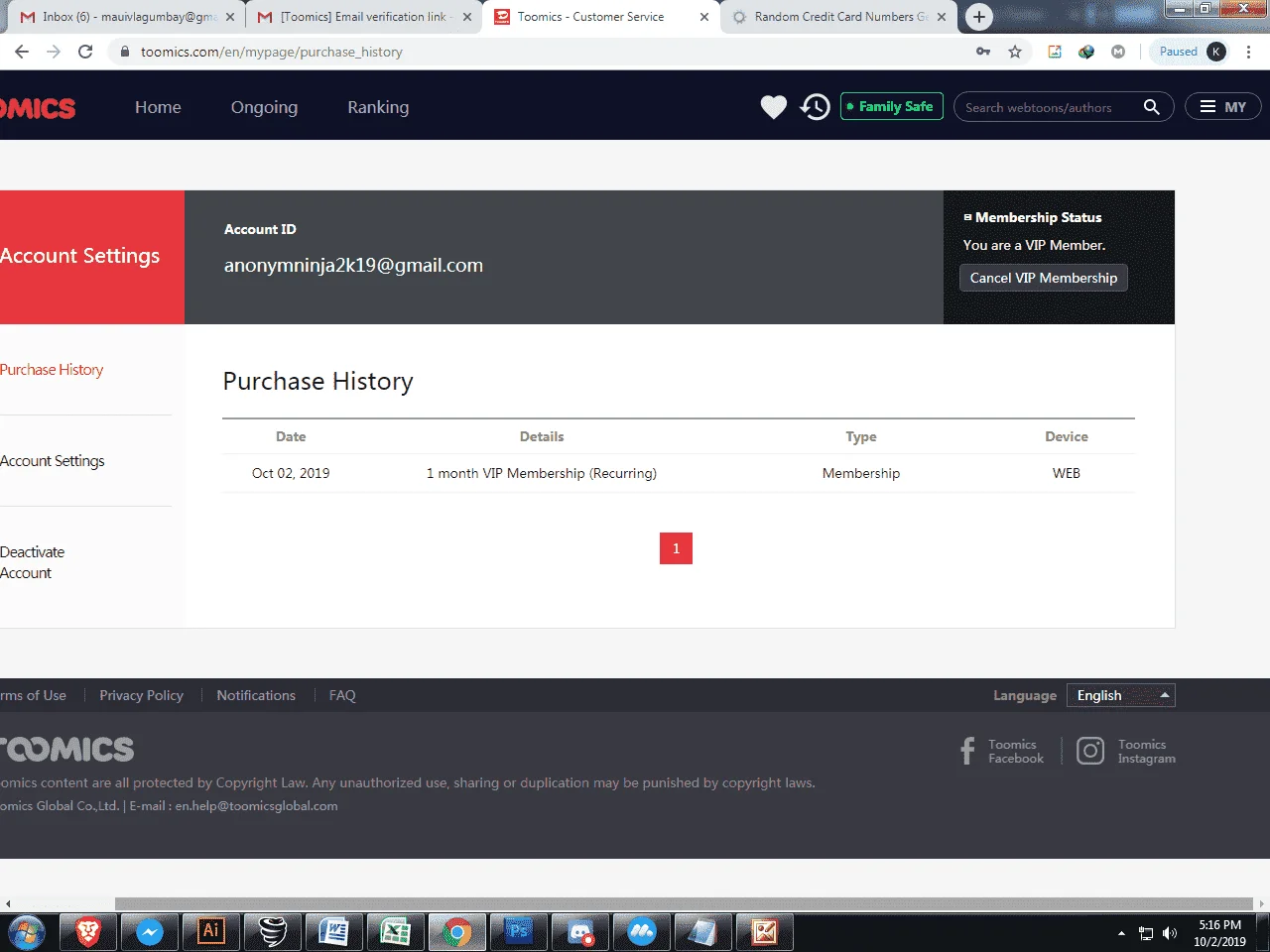The width and height of the screenshot is (1270, 952).
Task: Click the browser back arrow
Action: [x=22, y=52]
